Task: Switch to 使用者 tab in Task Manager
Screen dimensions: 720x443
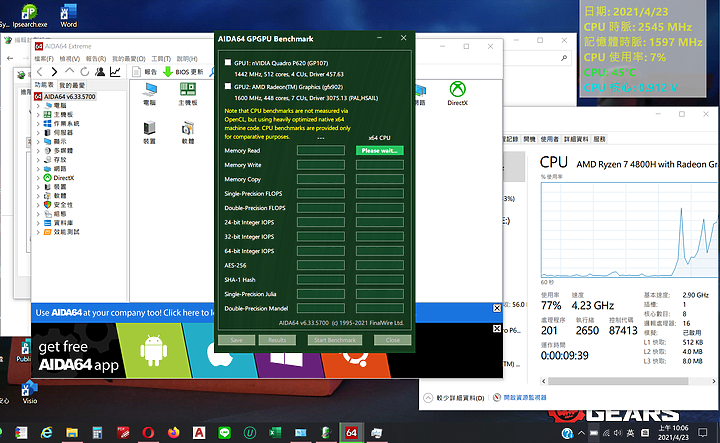Action: [x=549, y=139]
